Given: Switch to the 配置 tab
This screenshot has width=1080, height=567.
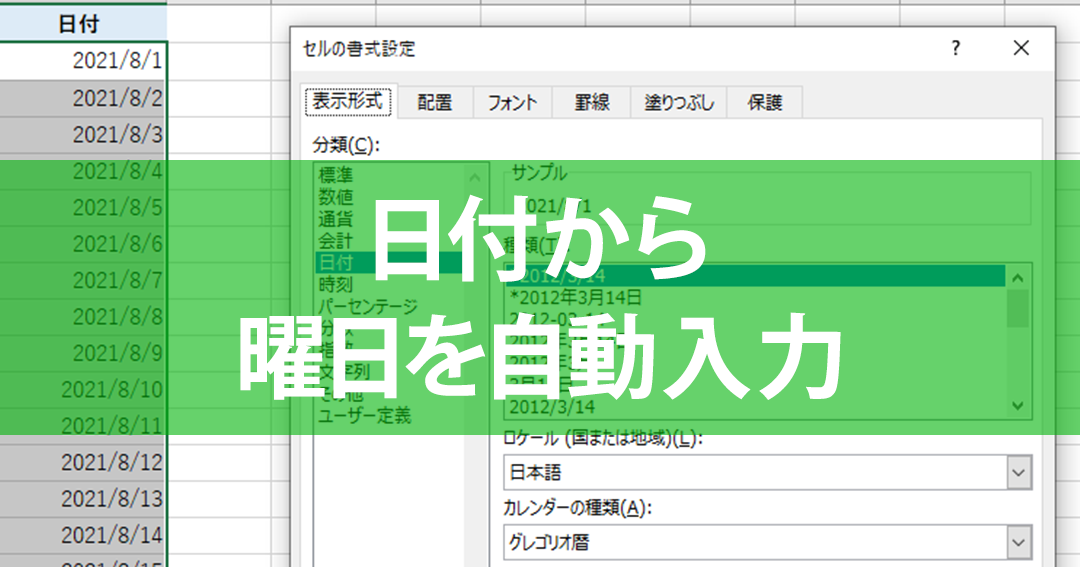Looking at the screenshot, I should [x=435, y=103].
